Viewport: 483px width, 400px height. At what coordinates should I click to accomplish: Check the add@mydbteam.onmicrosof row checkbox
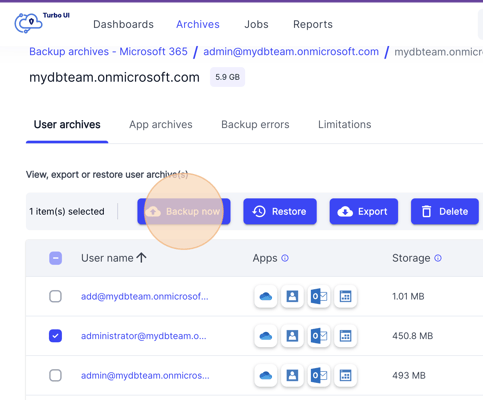click(x=56, y=296)
